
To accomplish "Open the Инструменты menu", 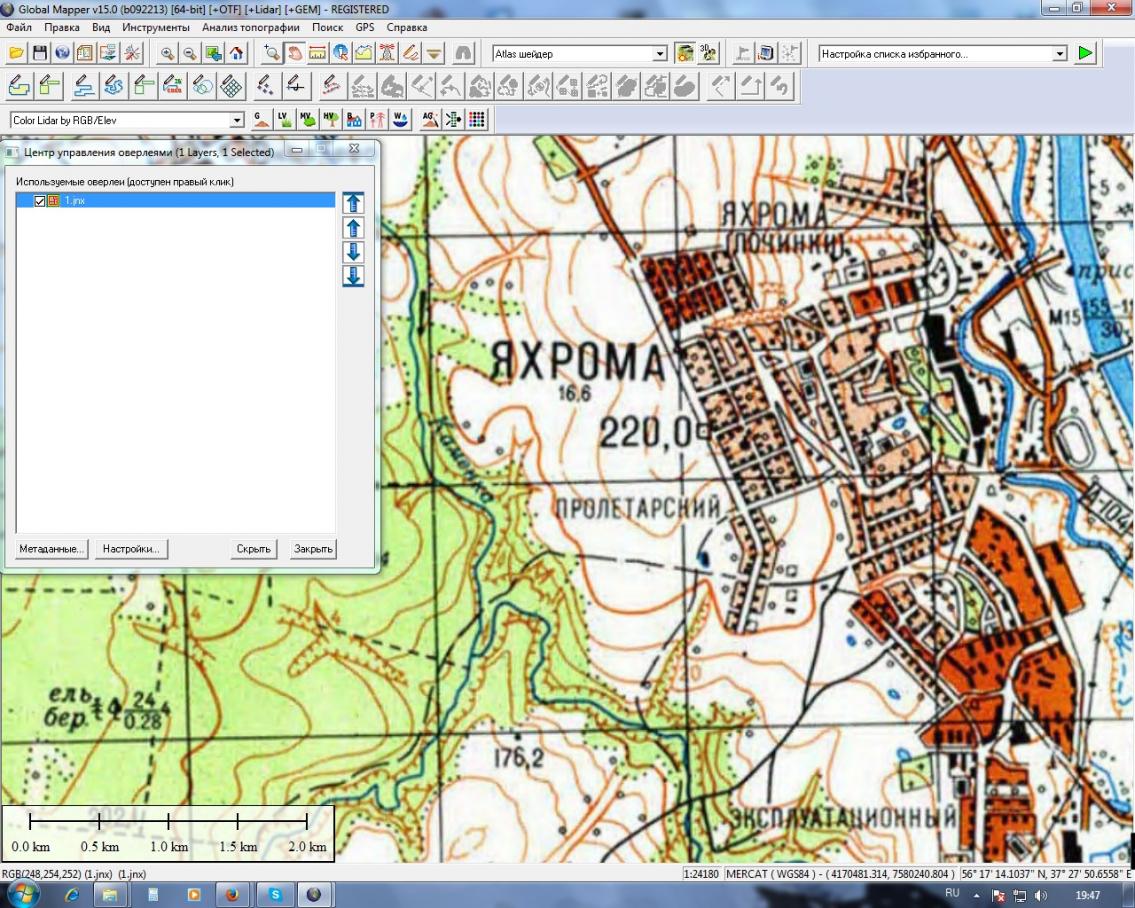I will (x=156, y=27).
